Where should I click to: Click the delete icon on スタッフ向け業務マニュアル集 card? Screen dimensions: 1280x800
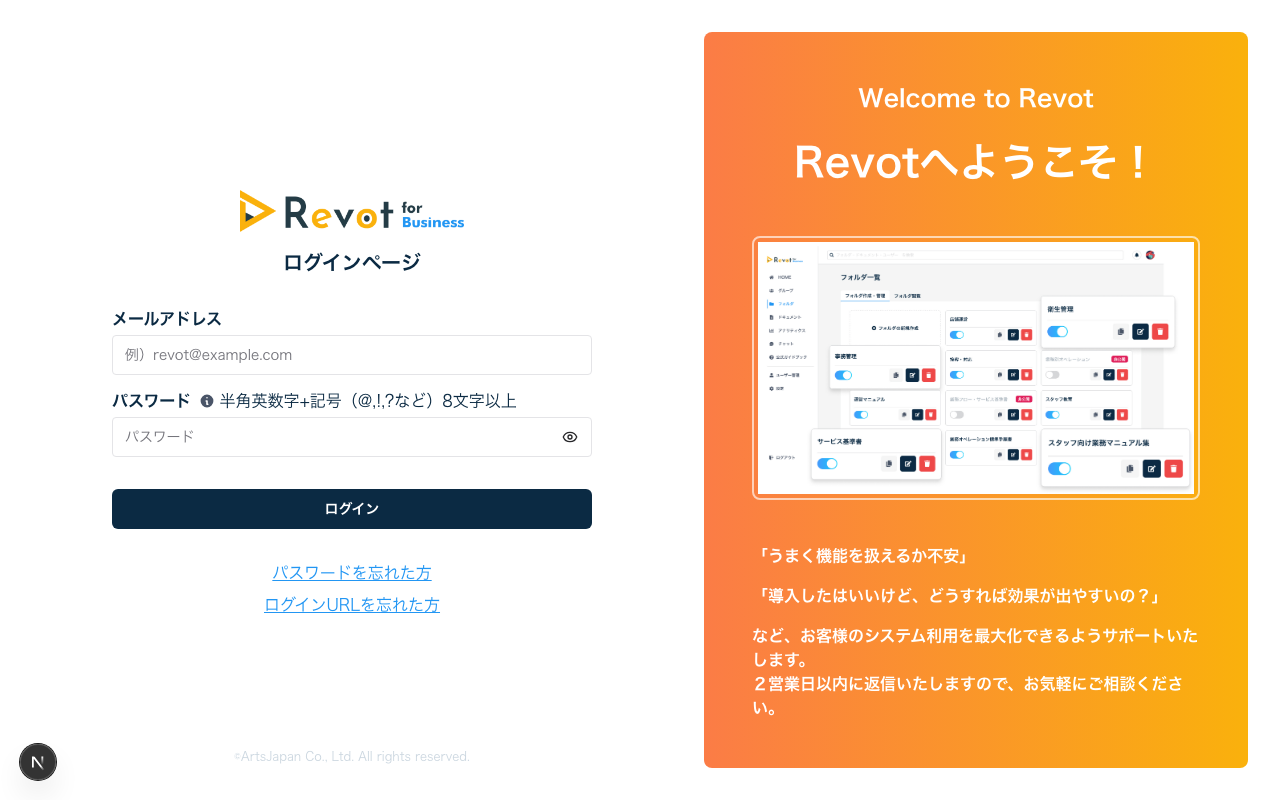pyautogui.click(x=1173, y=468)
